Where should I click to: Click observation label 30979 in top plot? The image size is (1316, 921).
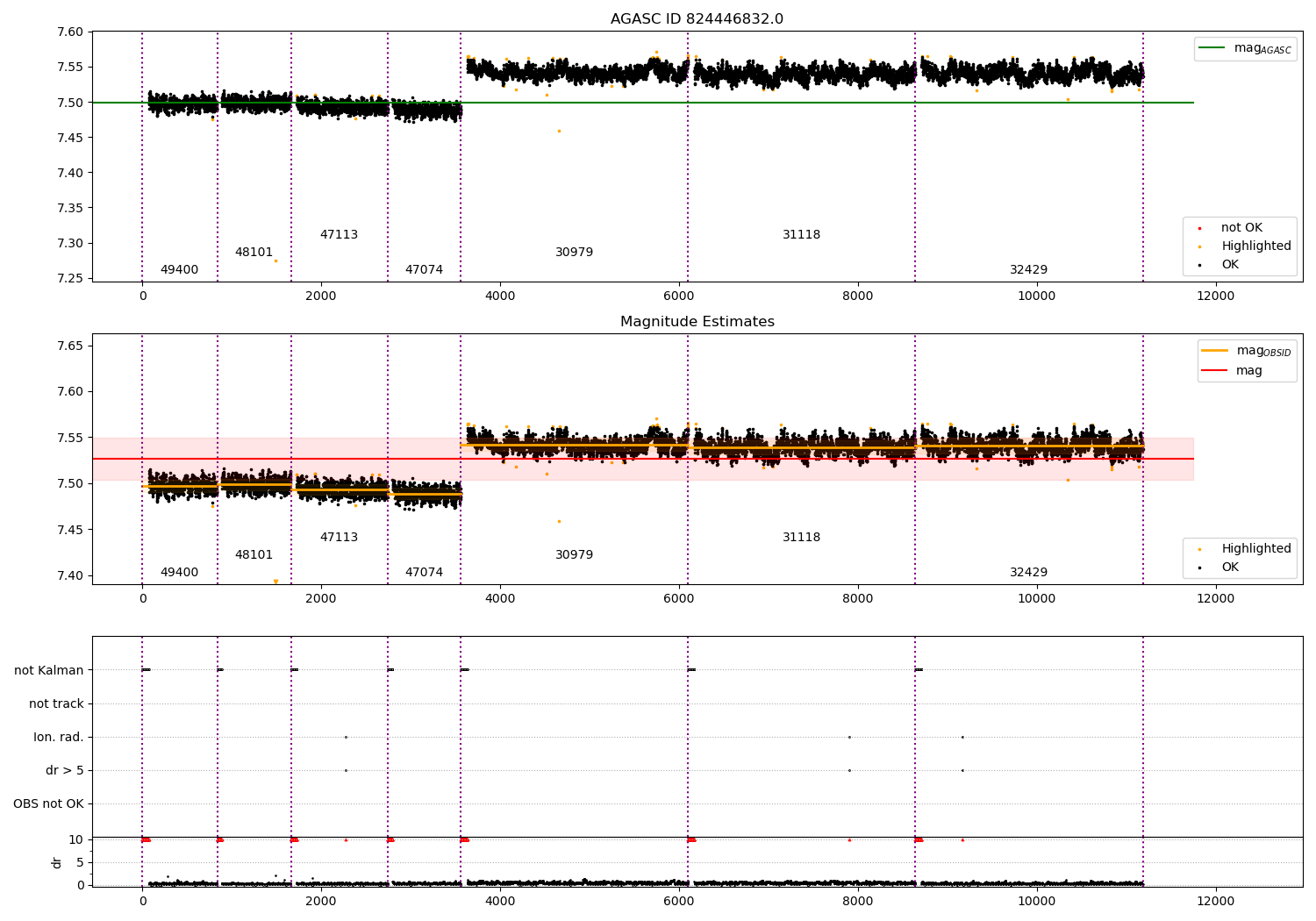(574, 253)
